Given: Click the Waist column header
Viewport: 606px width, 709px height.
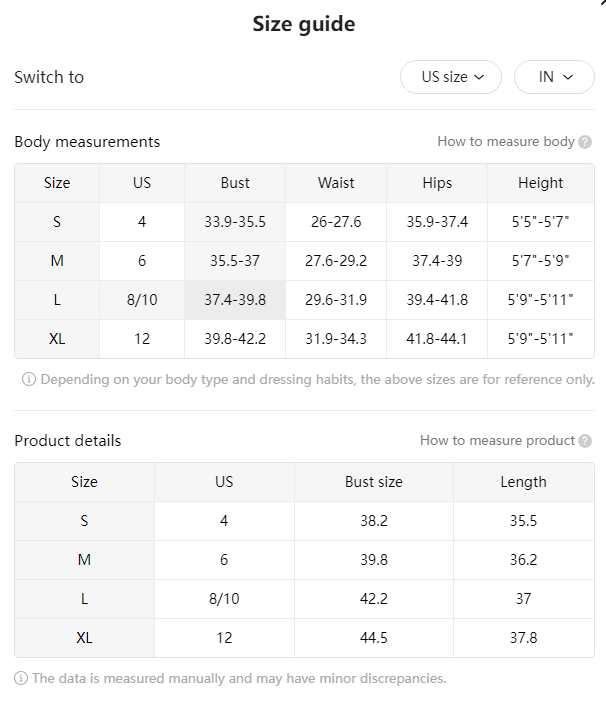Looking at the screenshot, I should point(336,183).
